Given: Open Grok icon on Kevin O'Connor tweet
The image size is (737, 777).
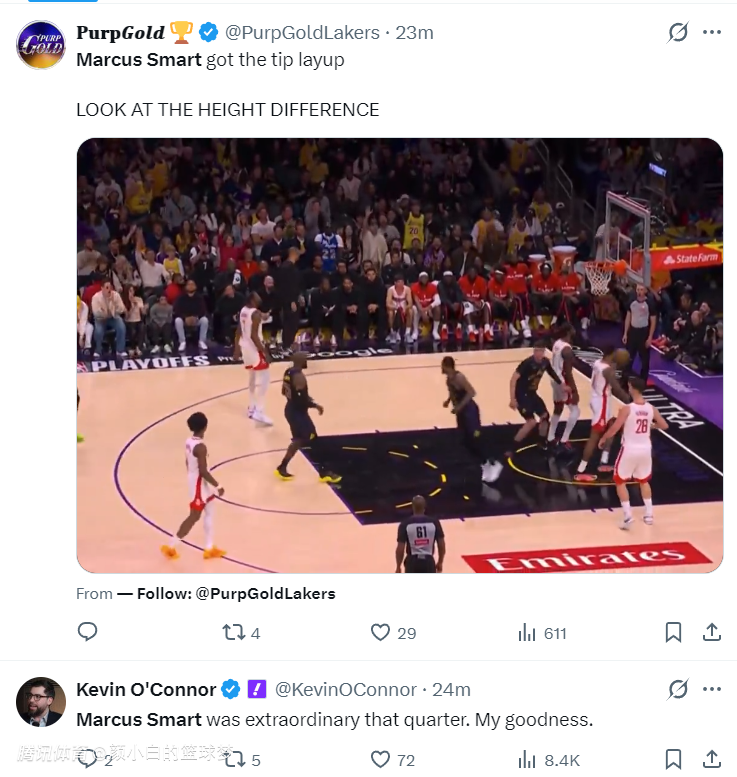Looking at the screenshot, I should pyautogui.click(x=678, y=689).
